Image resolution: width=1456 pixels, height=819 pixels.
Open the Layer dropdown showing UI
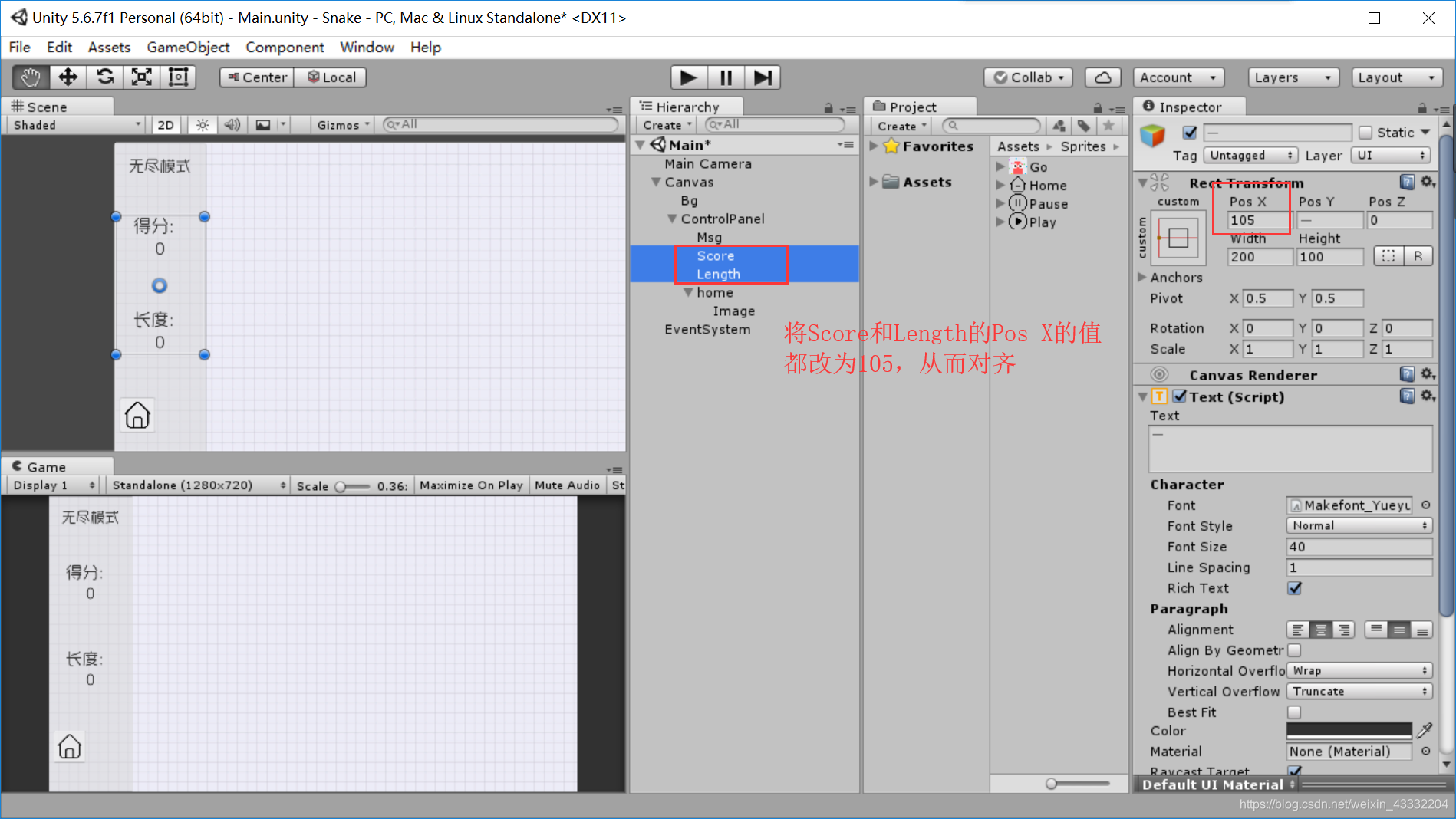click(1391, 155)
